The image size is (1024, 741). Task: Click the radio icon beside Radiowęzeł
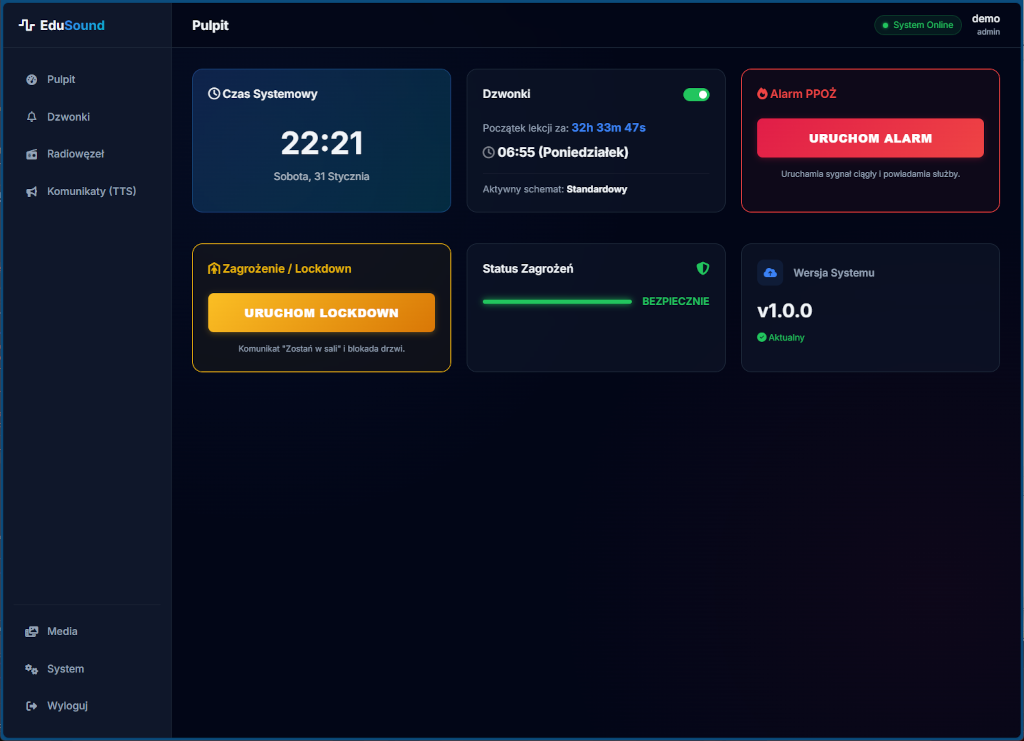point(31,154)
